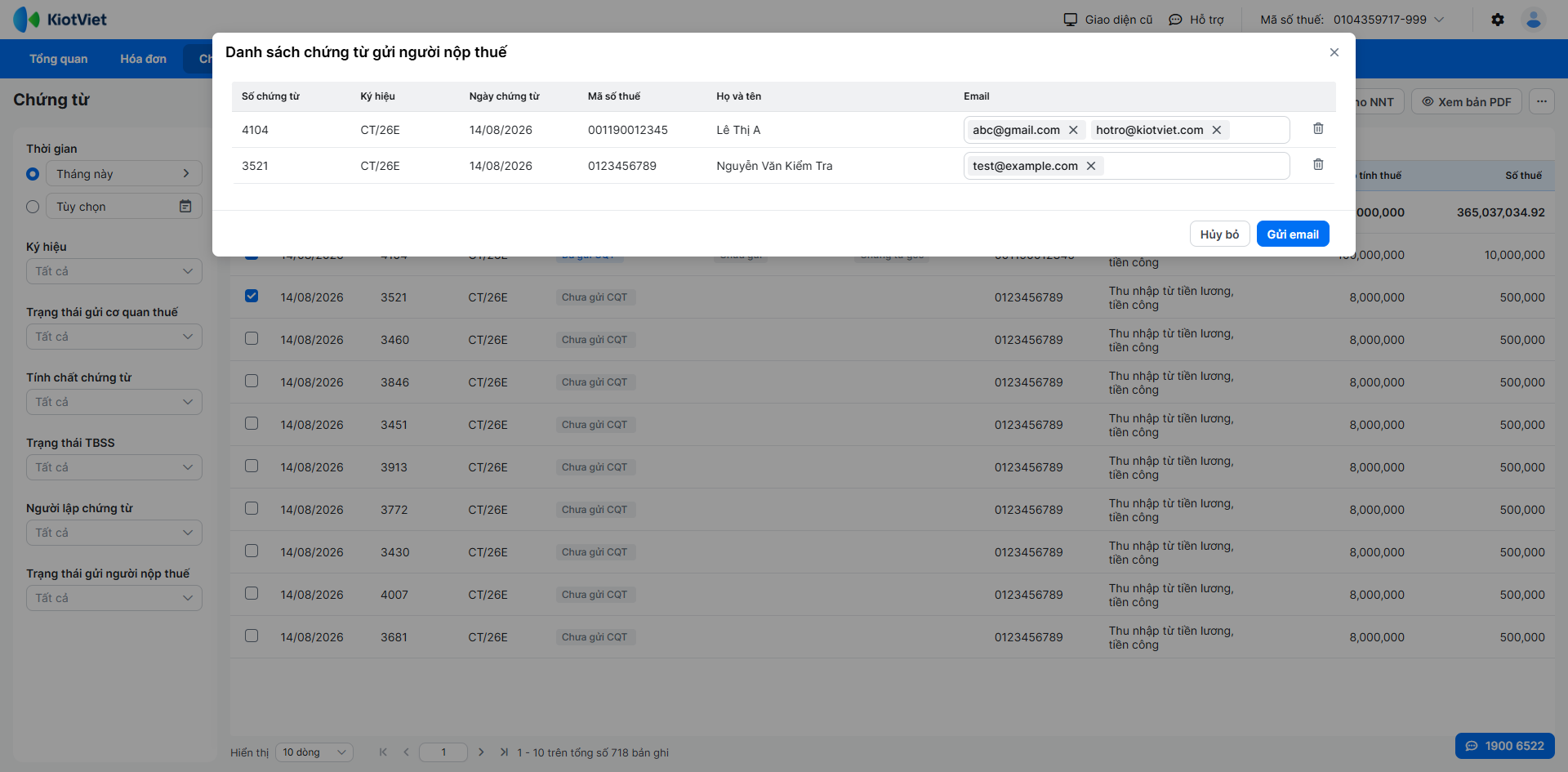This screenshot has height=772, width=1568.
Task: Click Chưa gửi CQT badge for 3460
Action: coord(595,340)
